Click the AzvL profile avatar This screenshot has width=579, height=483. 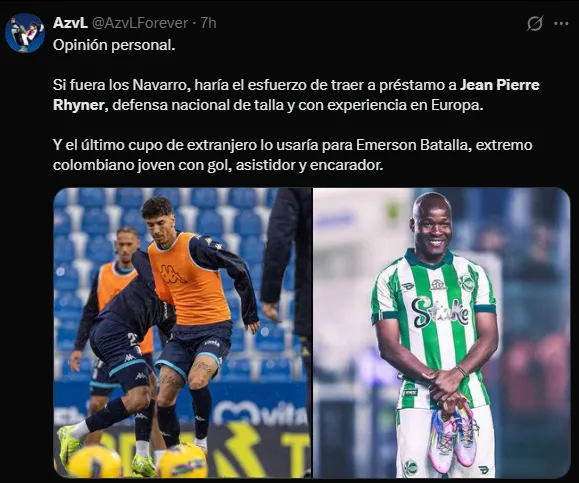25,33
